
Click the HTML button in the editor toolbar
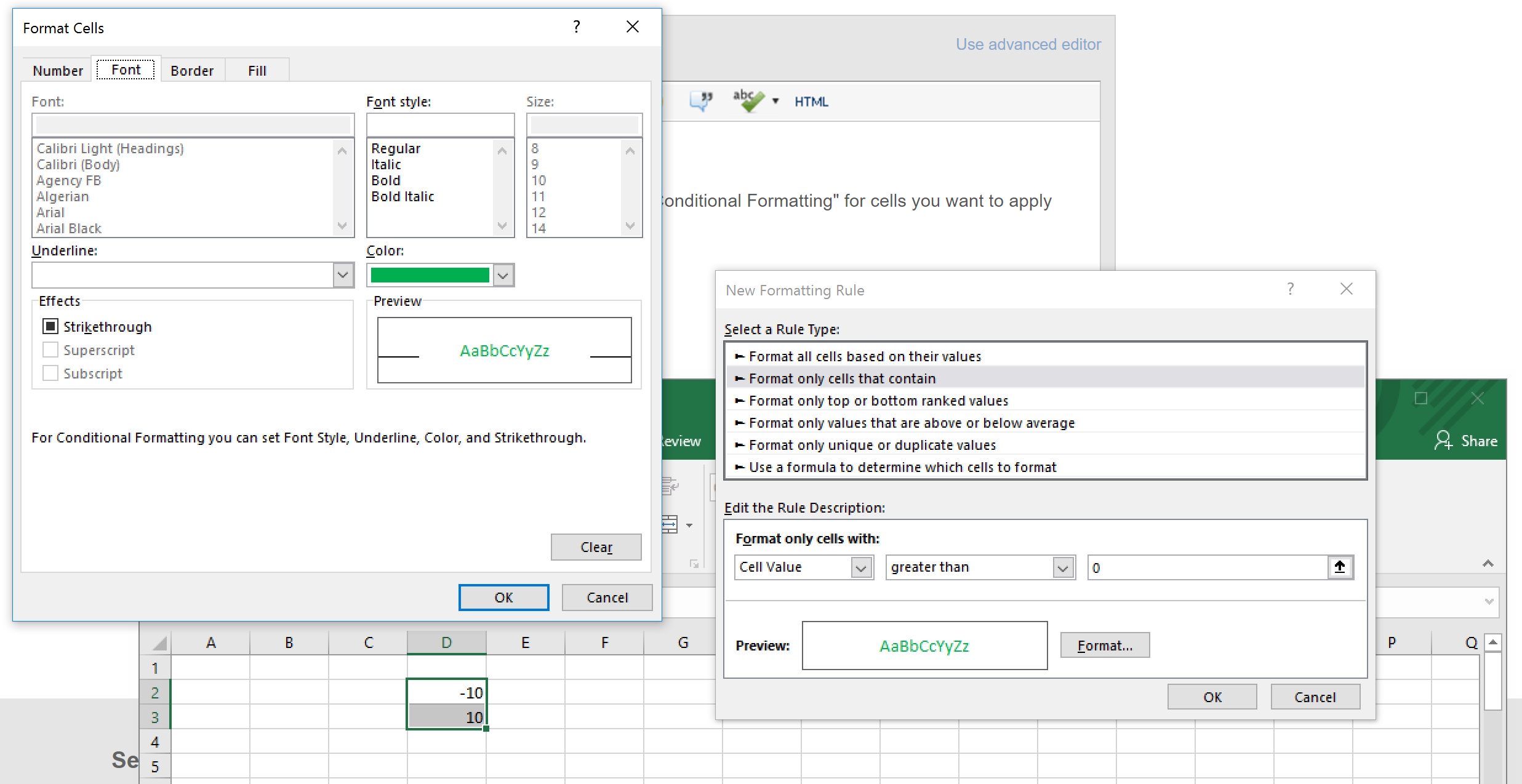point(811,102)
